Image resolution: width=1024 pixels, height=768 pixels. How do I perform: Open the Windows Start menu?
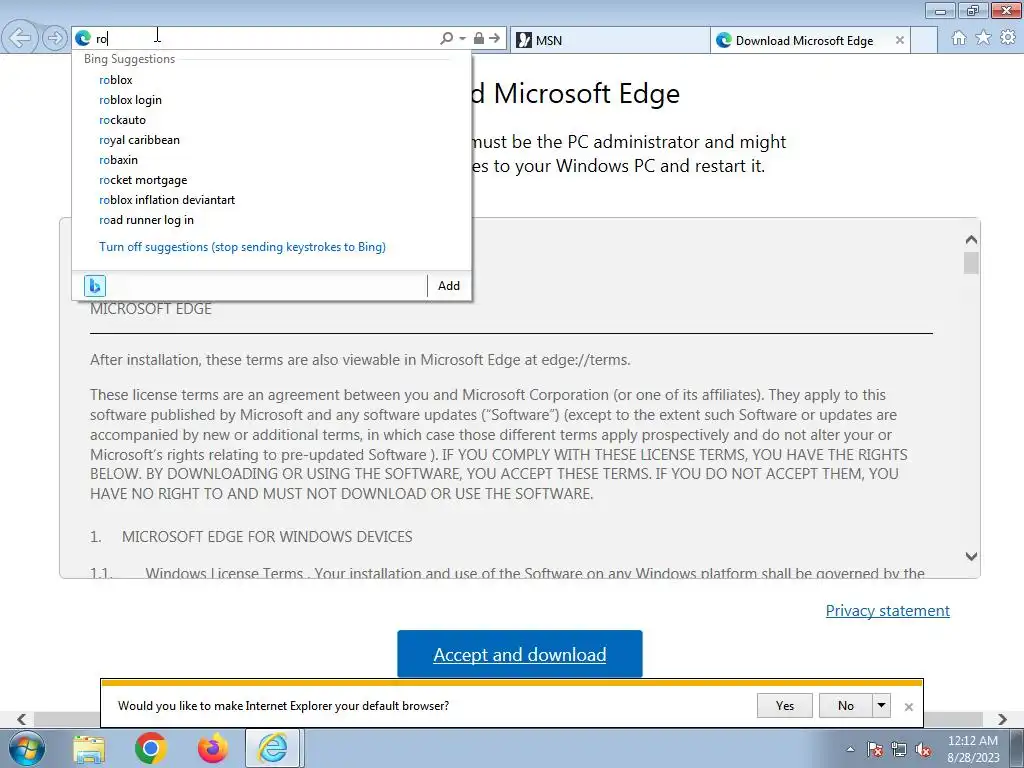pyautogui.click(x=27, y=748)
